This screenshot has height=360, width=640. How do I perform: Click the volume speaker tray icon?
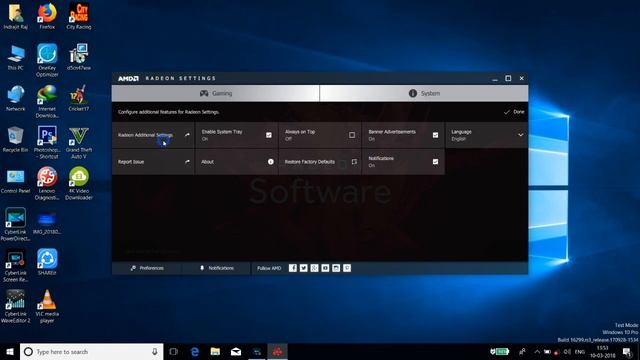pos(567,352)
